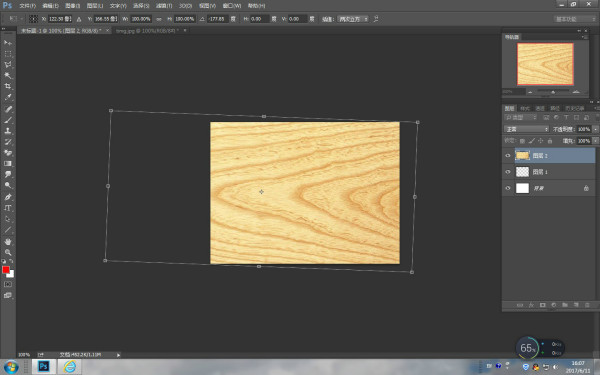The image size is (600, 375).
Task: Select the Move tool
Action: pyautogui.click(x=8, y=42)
